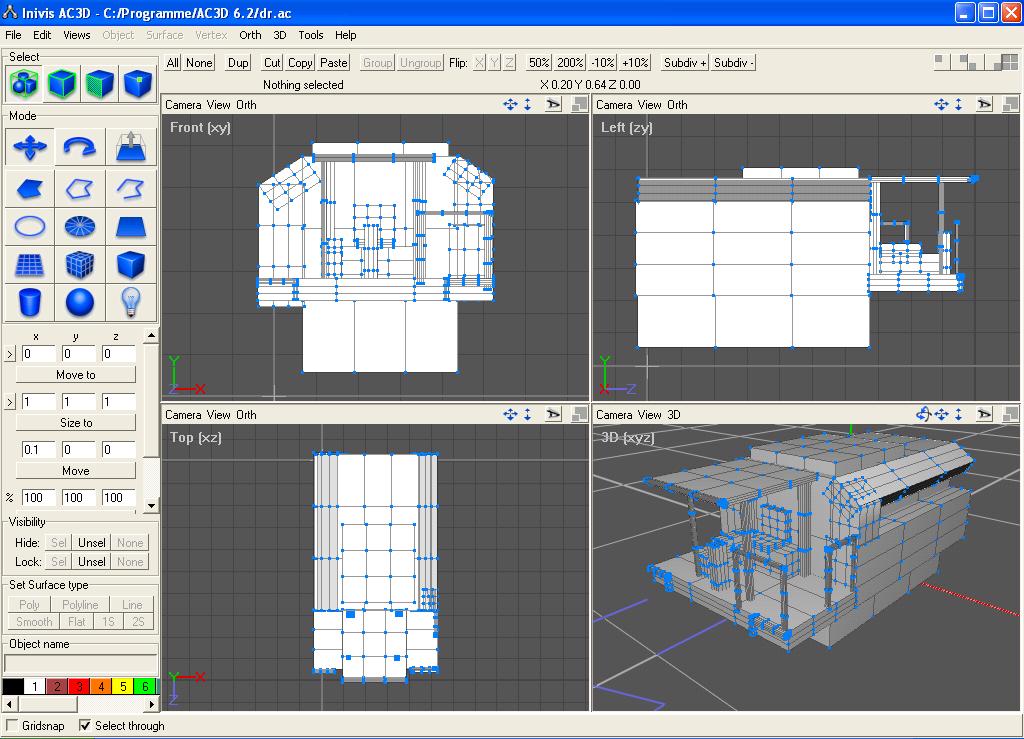Screen dimensions: 1024x739
Task: Pick the red color swatch 3
Action: point(80,686)
